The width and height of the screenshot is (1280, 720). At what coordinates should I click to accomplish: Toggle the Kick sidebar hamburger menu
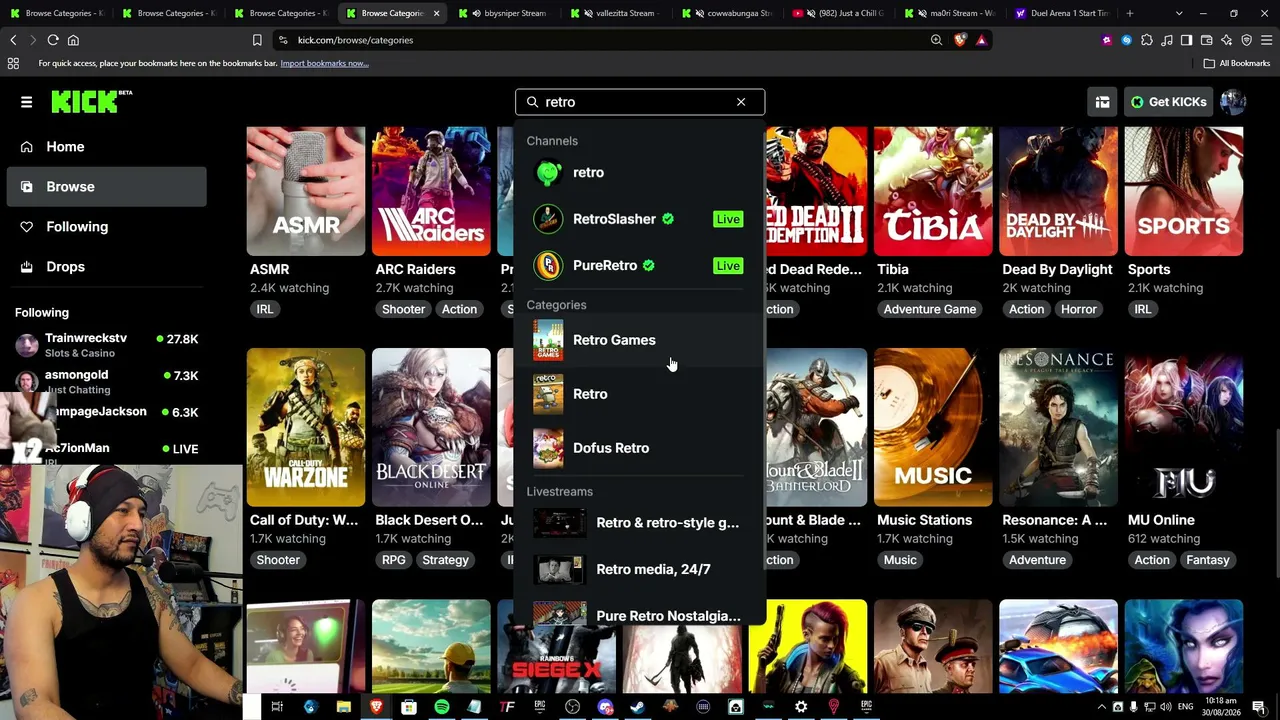click(27, 102)
